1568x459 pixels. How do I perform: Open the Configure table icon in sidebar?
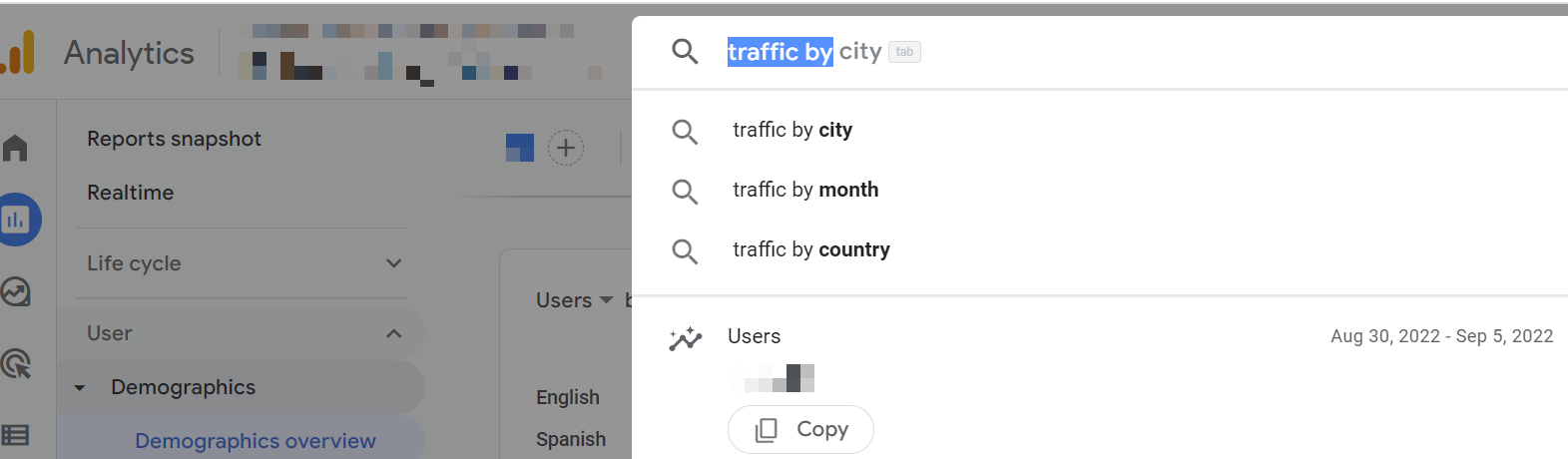pyautogui.click(x=15, y=435)
